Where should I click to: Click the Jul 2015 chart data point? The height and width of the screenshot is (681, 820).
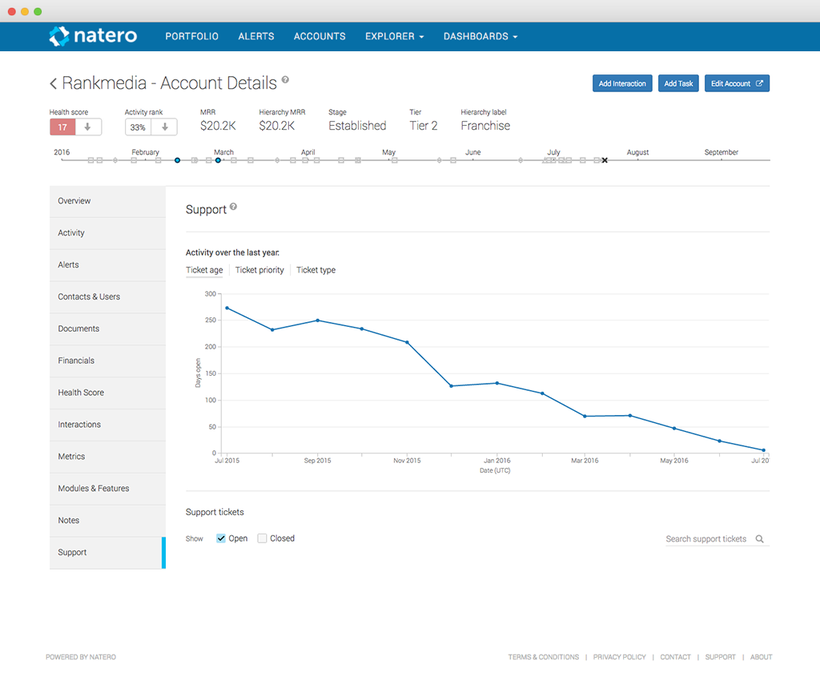[x=227, y=308]
